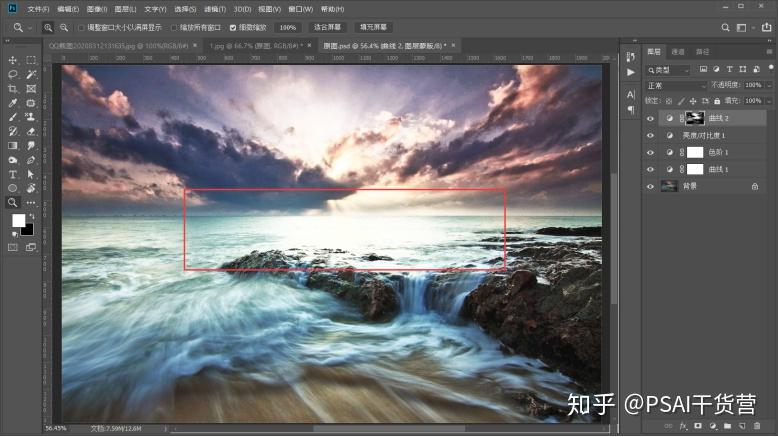Activate the Horizontal Type tool

click(12, 174)
